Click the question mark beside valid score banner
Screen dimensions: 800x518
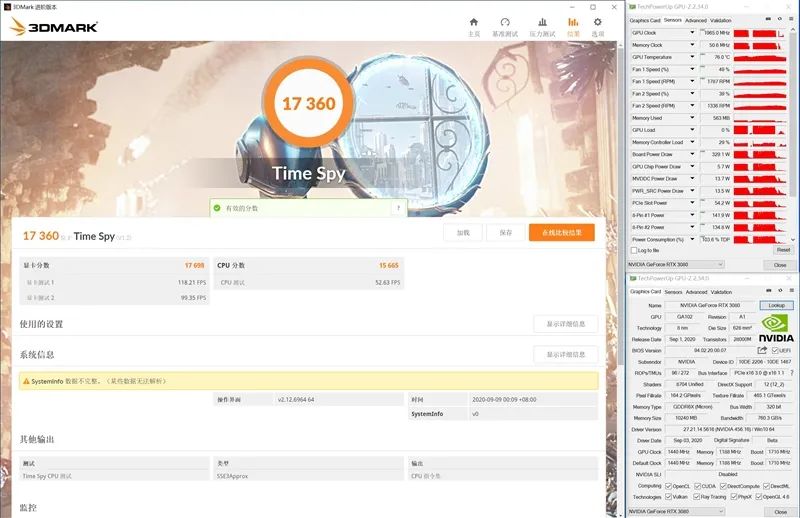[398, 208]
